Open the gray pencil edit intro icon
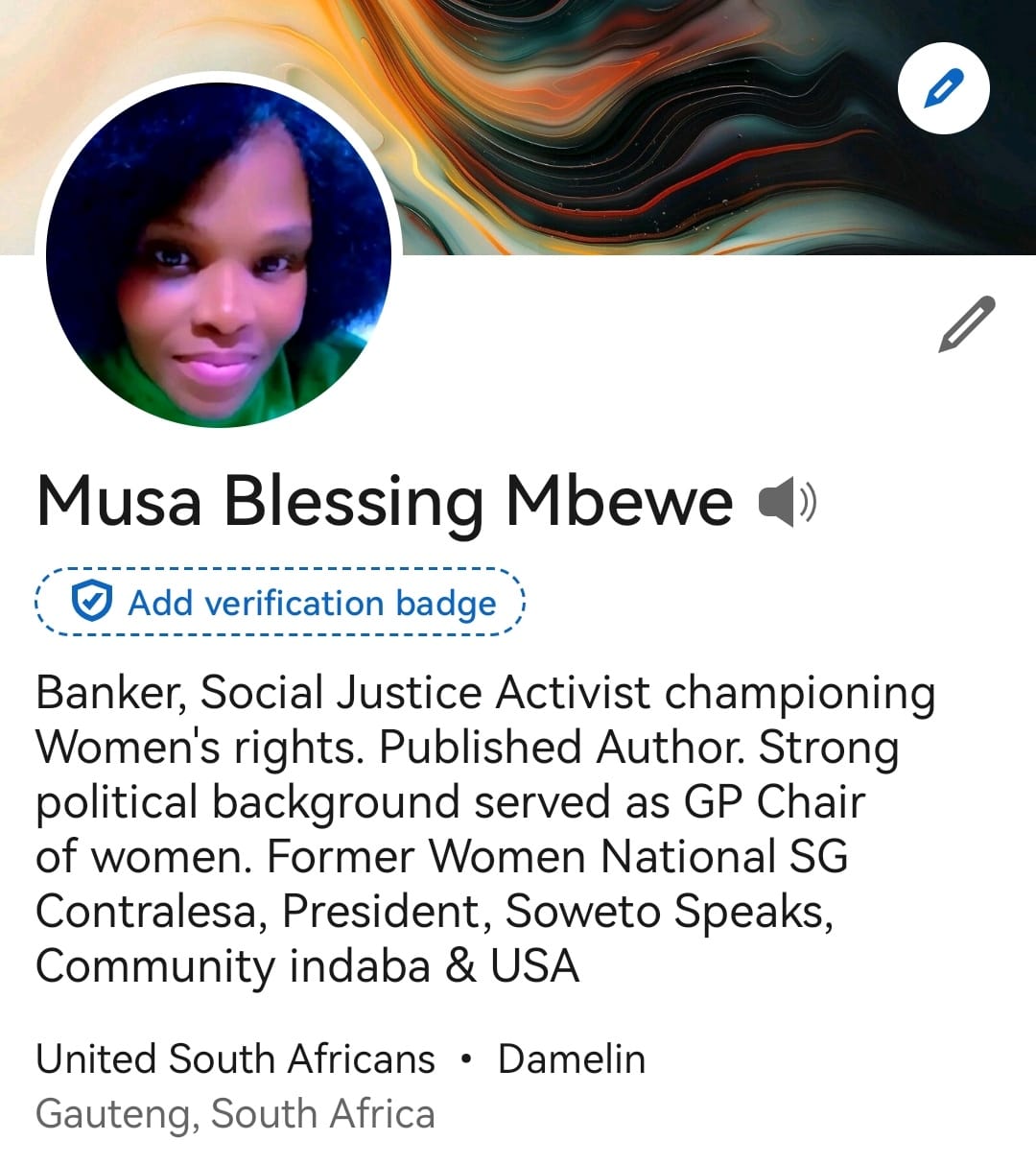Viewport: 1036px width, 1165px height. coord(966,324)
